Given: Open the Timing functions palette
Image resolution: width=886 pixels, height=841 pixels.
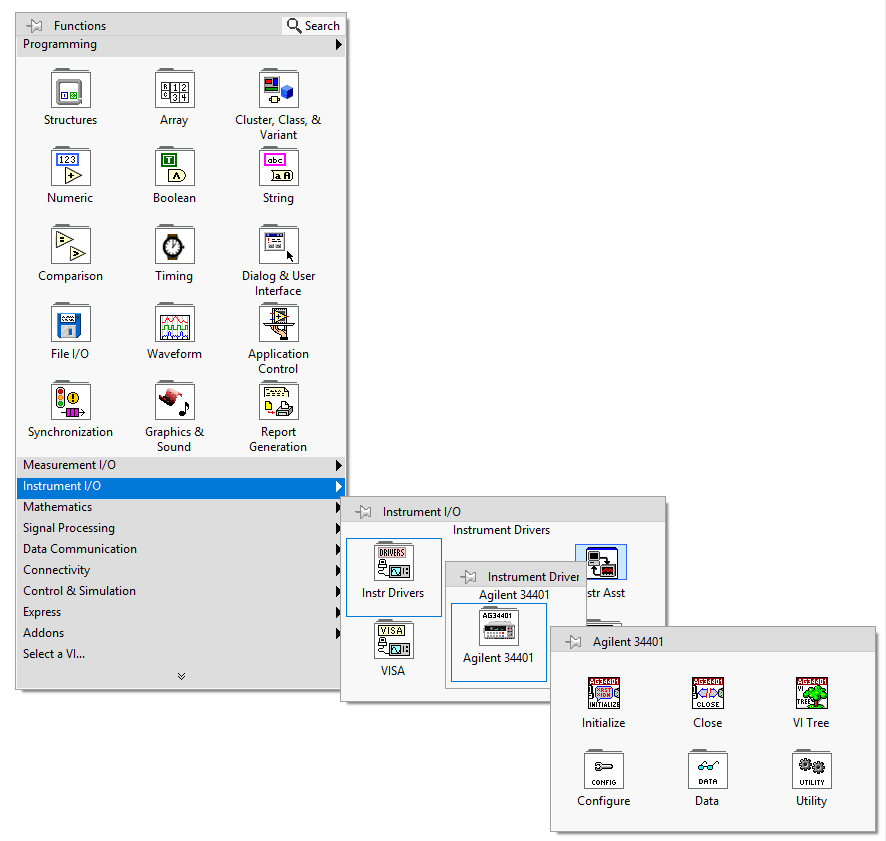Looking at the screenshot, I should (174, 244).
